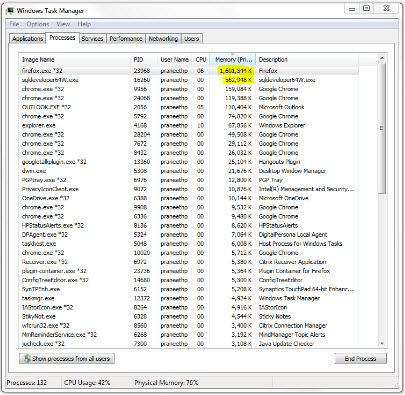Select the wfcrun32.exe *32 process
Image resolution: width=405 pixels, height=395 pixels.
coord(189,325)
